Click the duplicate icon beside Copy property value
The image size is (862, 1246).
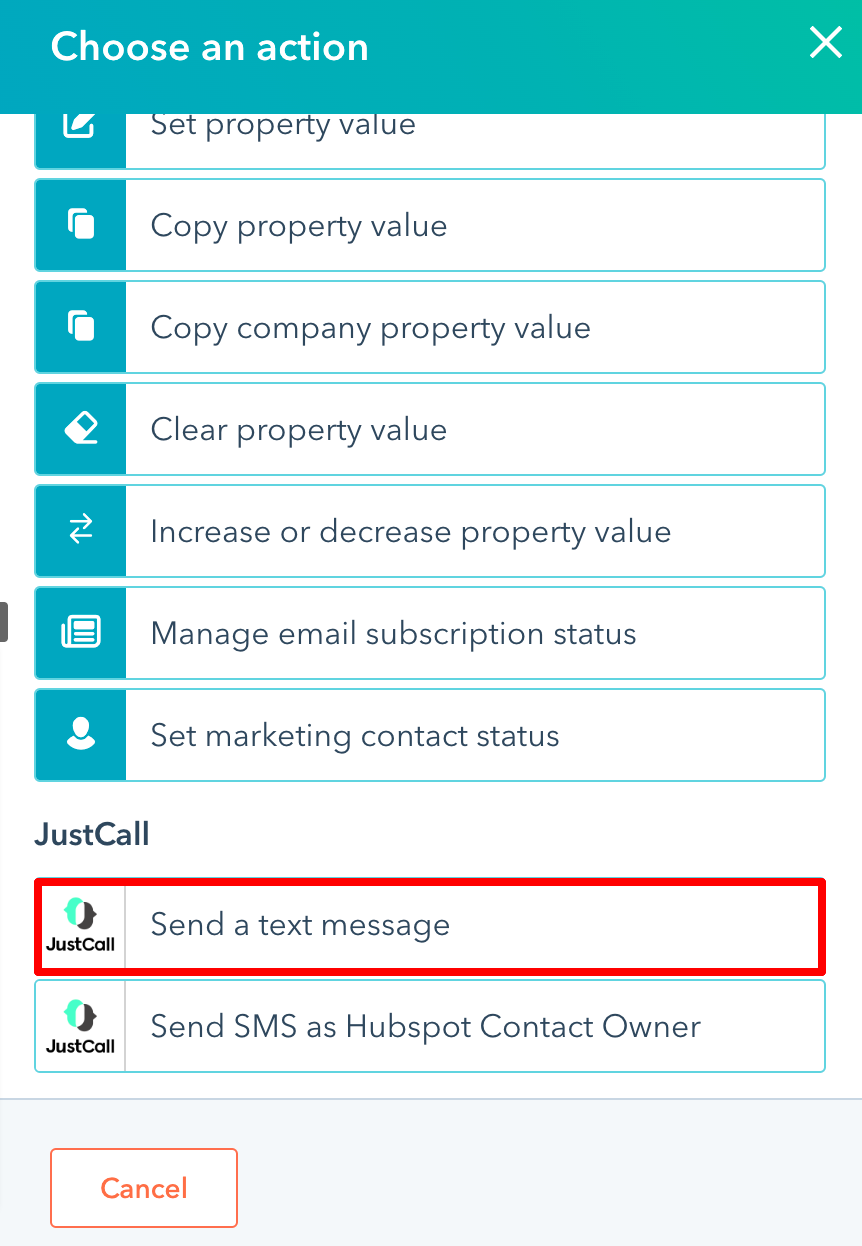[x=80, y=225]
